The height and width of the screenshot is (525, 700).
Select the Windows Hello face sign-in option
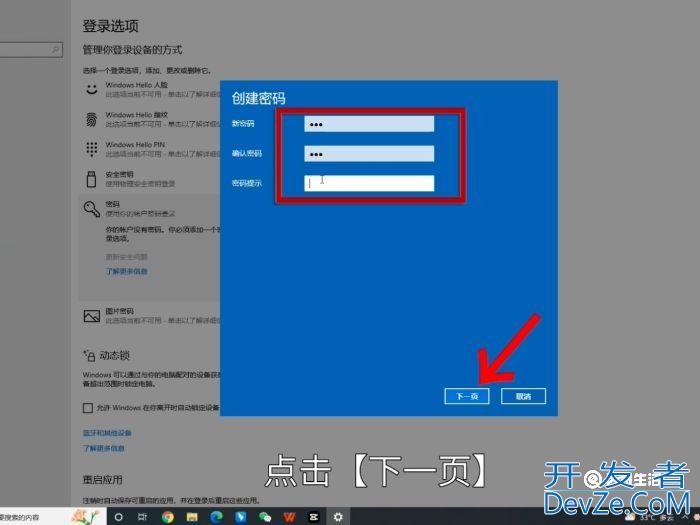(152, 89)
